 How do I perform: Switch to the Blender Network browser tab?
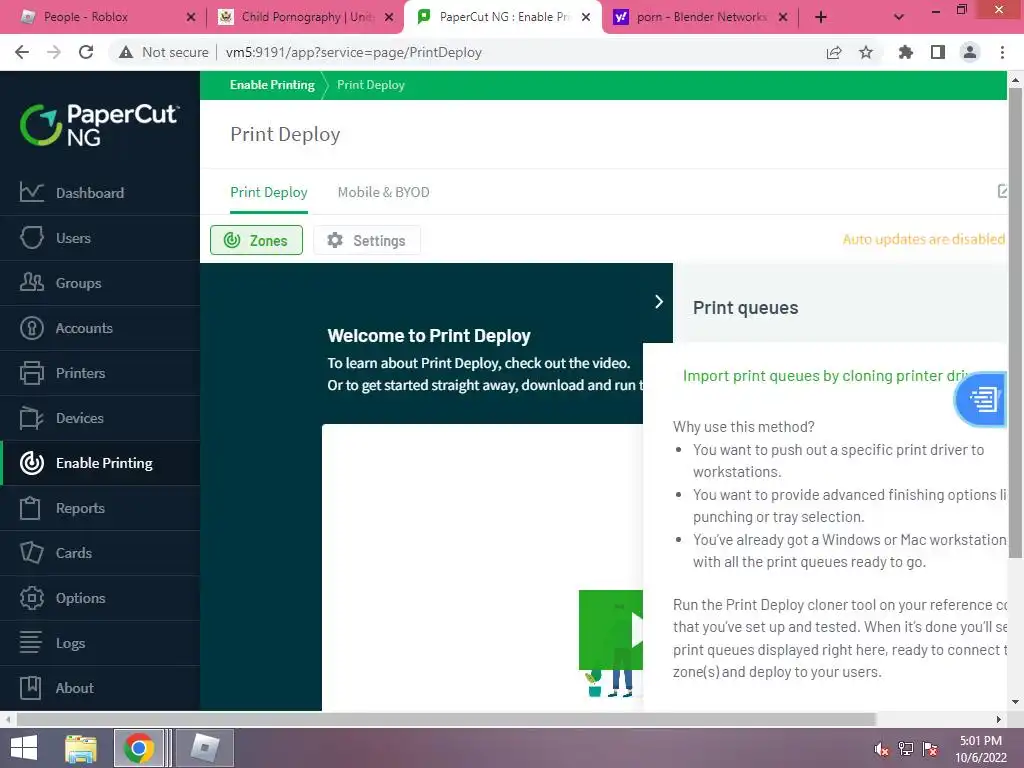pyautogui.click(x=699, y=17)
